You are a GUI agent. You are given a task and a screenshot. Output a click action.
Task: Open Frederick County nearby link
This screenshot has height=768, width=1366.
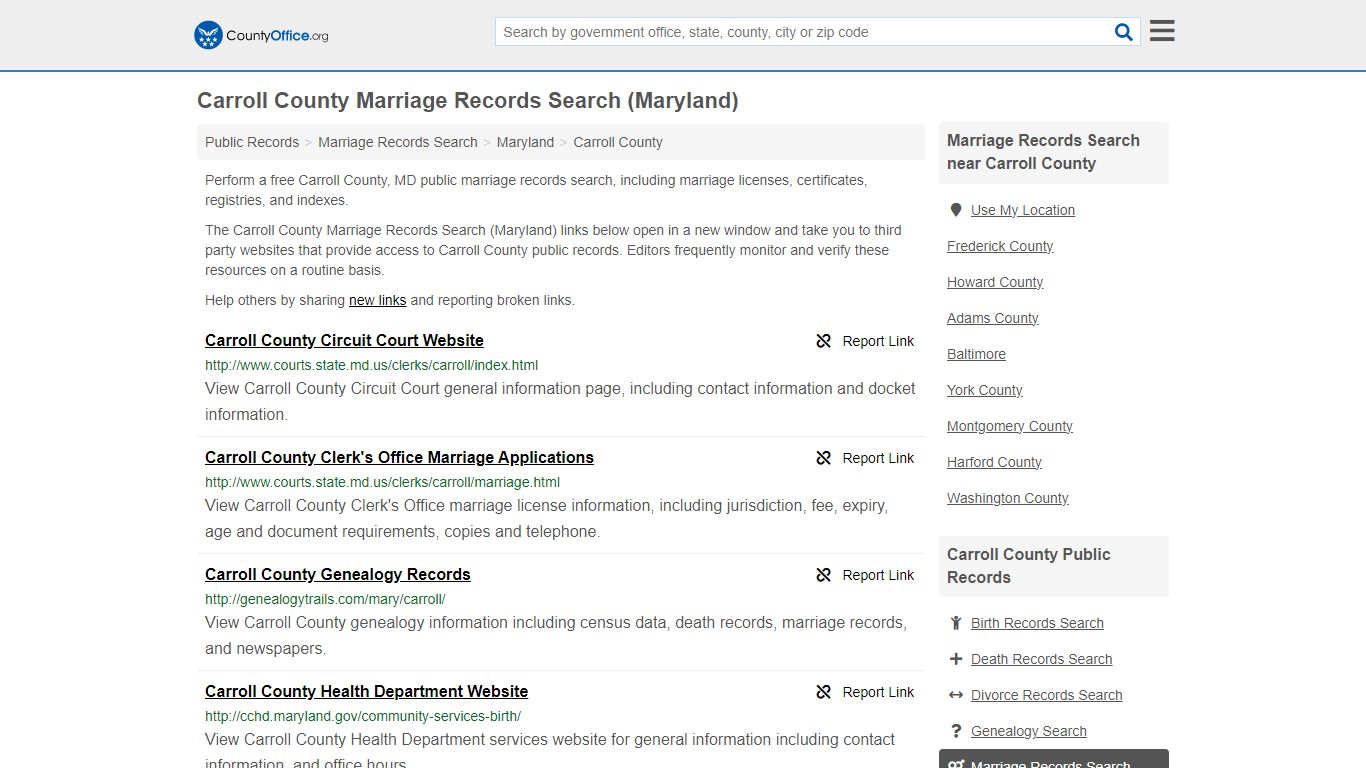click(x=1000, y=246)
